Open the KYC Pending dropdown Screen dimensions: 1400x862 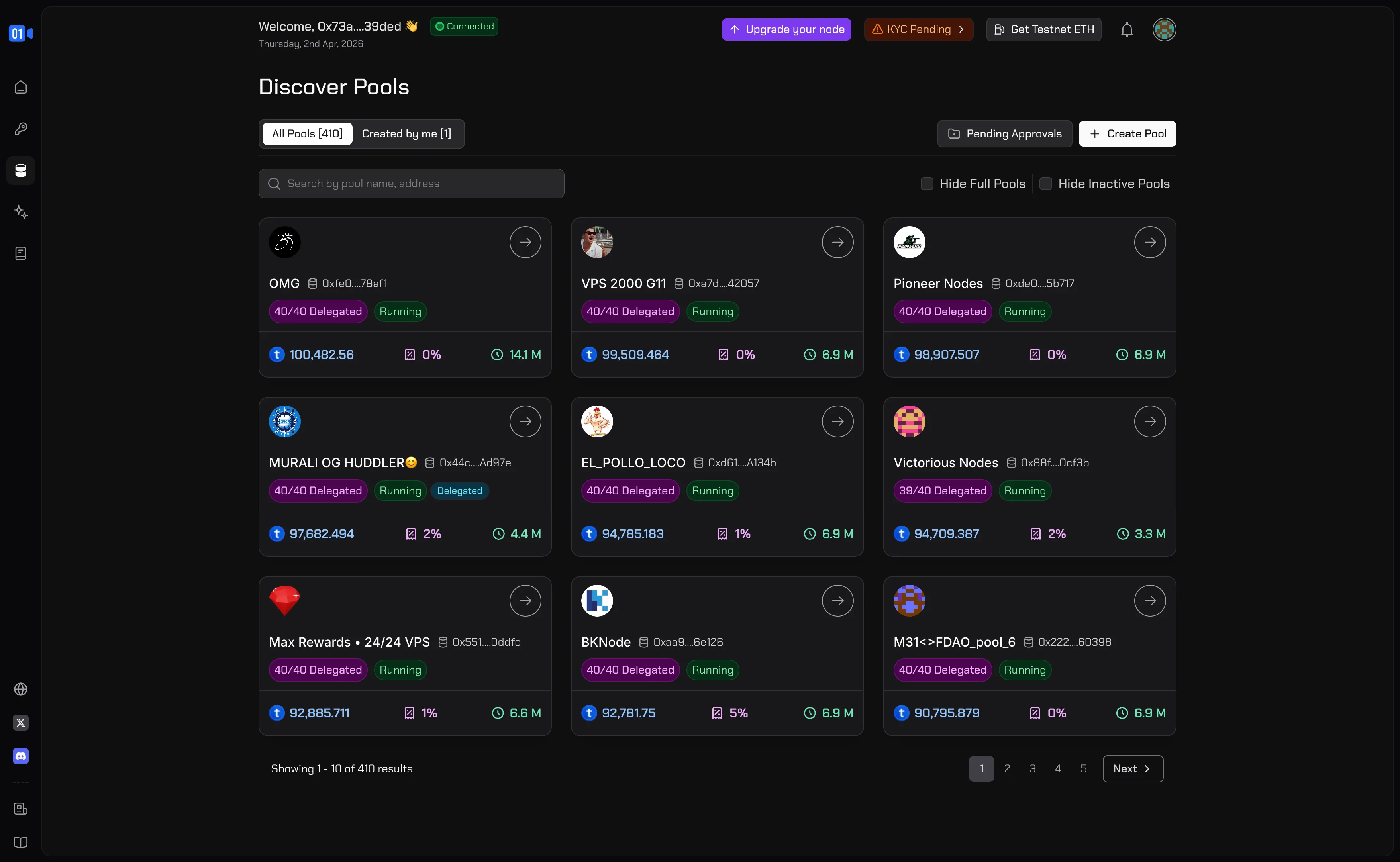pos(918,29)
